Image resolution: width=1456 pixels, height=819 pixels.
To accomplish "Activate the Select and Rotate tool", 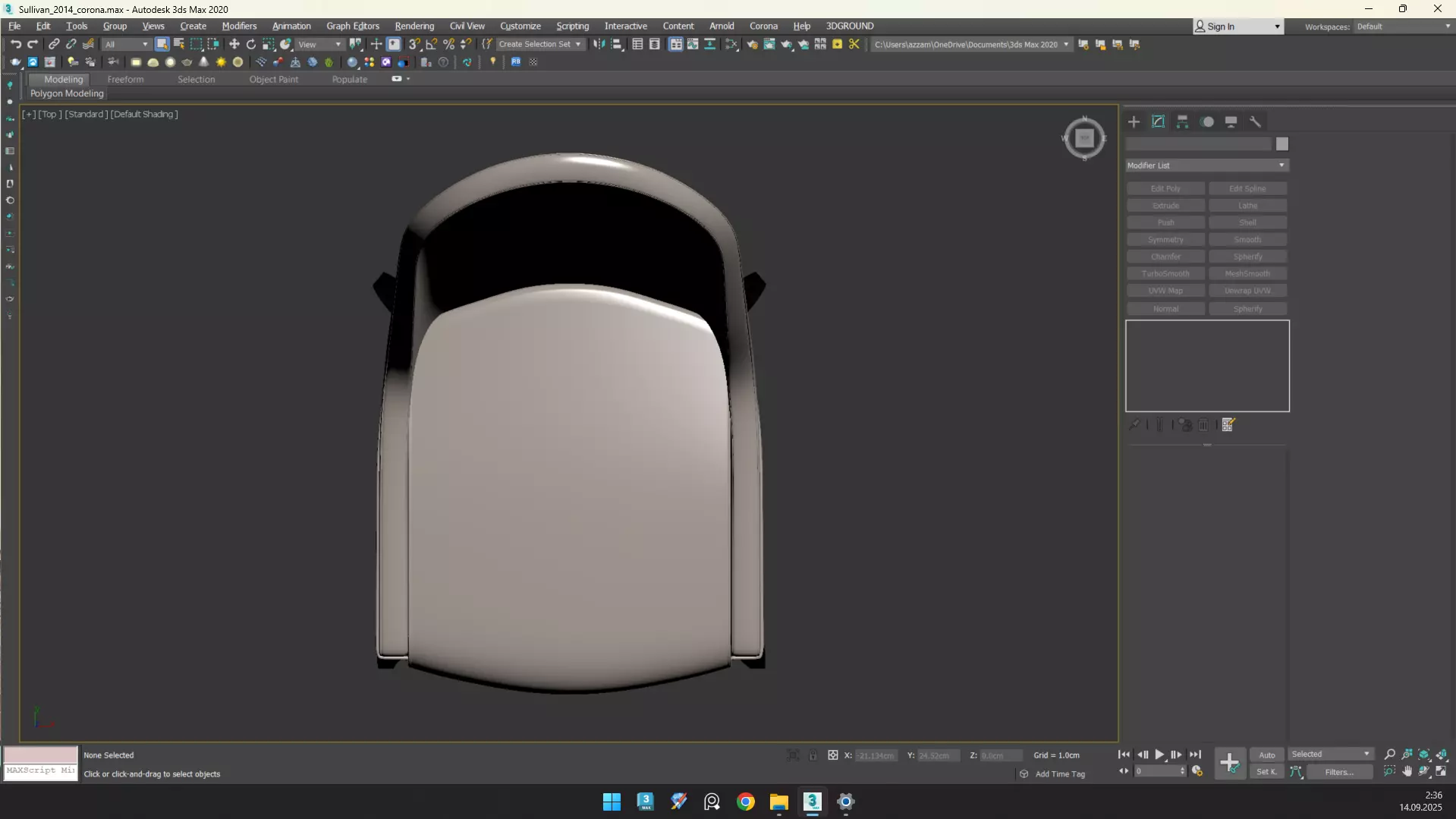I will (x=251, y=44).
